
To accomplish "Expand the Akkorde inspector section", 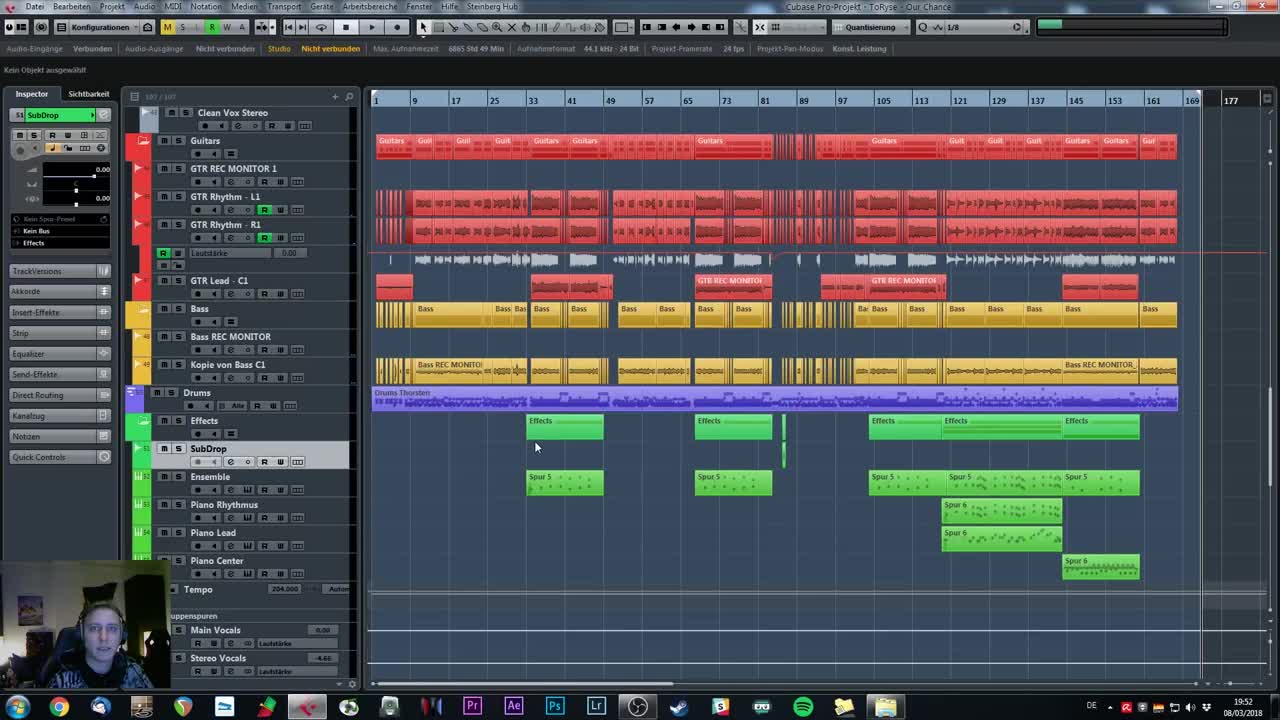I will (x=60, y=291).
